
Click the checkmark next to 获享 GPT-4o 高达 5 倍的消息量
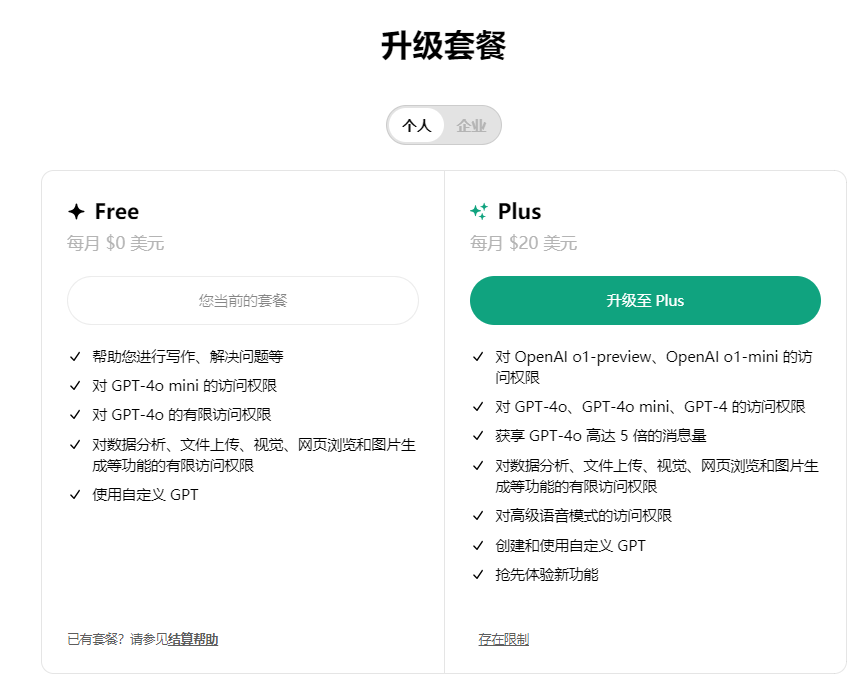tap(477, 435)
